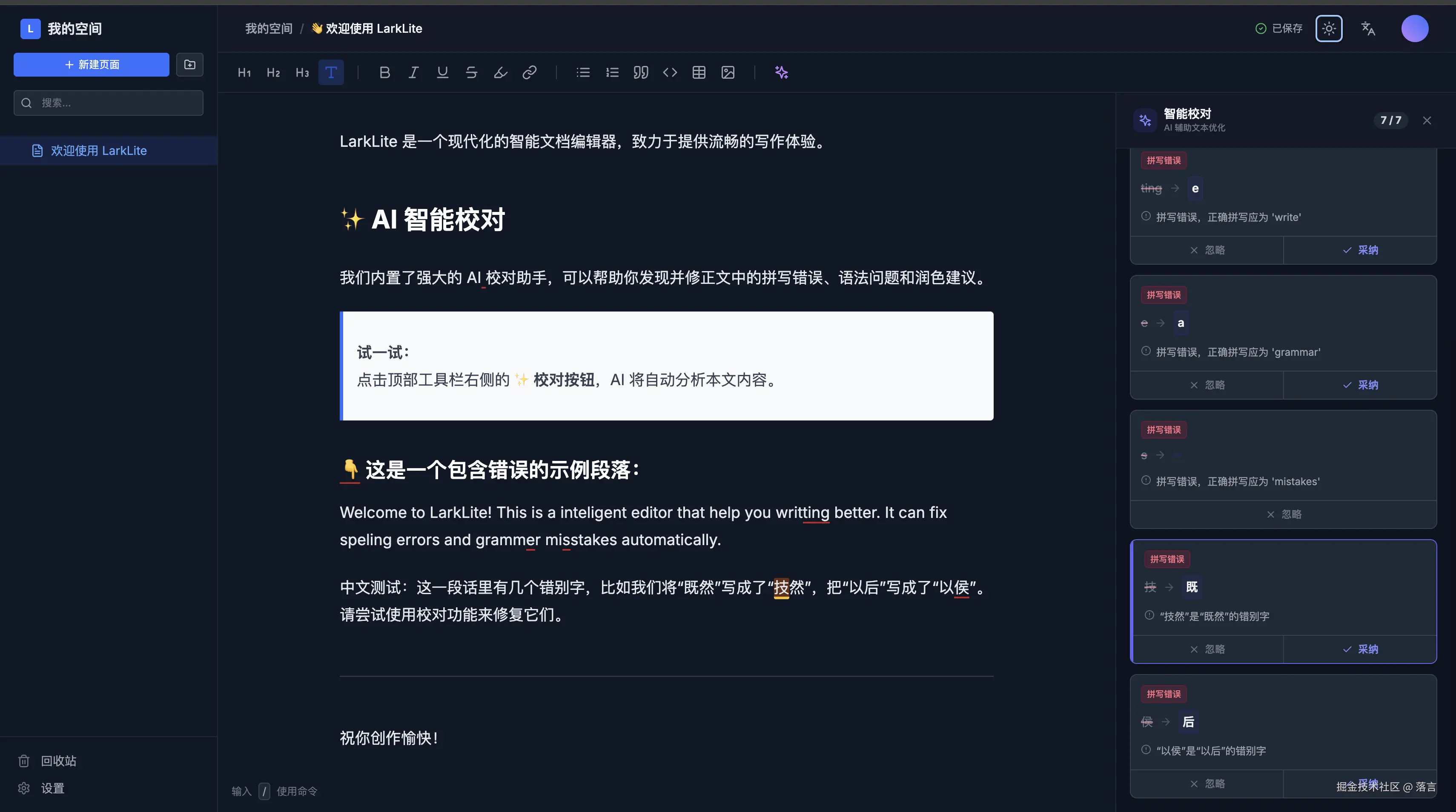1456x812 pixels.
Task: Insert a code block
Action: pyautogui.click(x=671, y=72)
